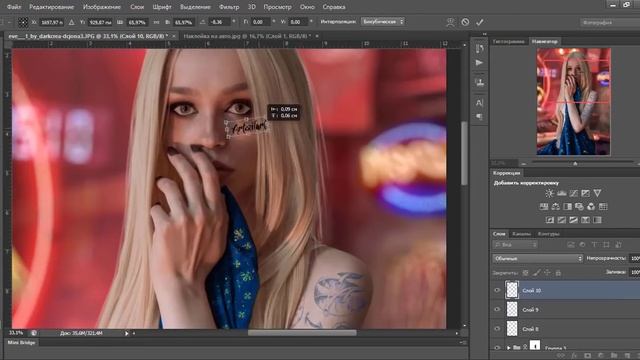
Task: Open the workspace dropdown at top right
Action: 610,22
